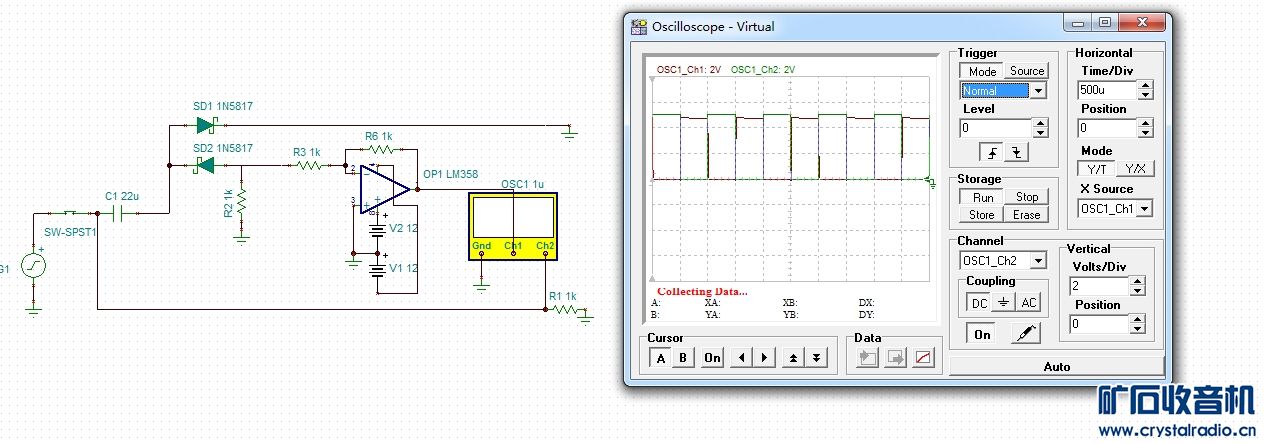Click storage Store button
This screenshot has height=443, width=1264.
coord(982,215)
